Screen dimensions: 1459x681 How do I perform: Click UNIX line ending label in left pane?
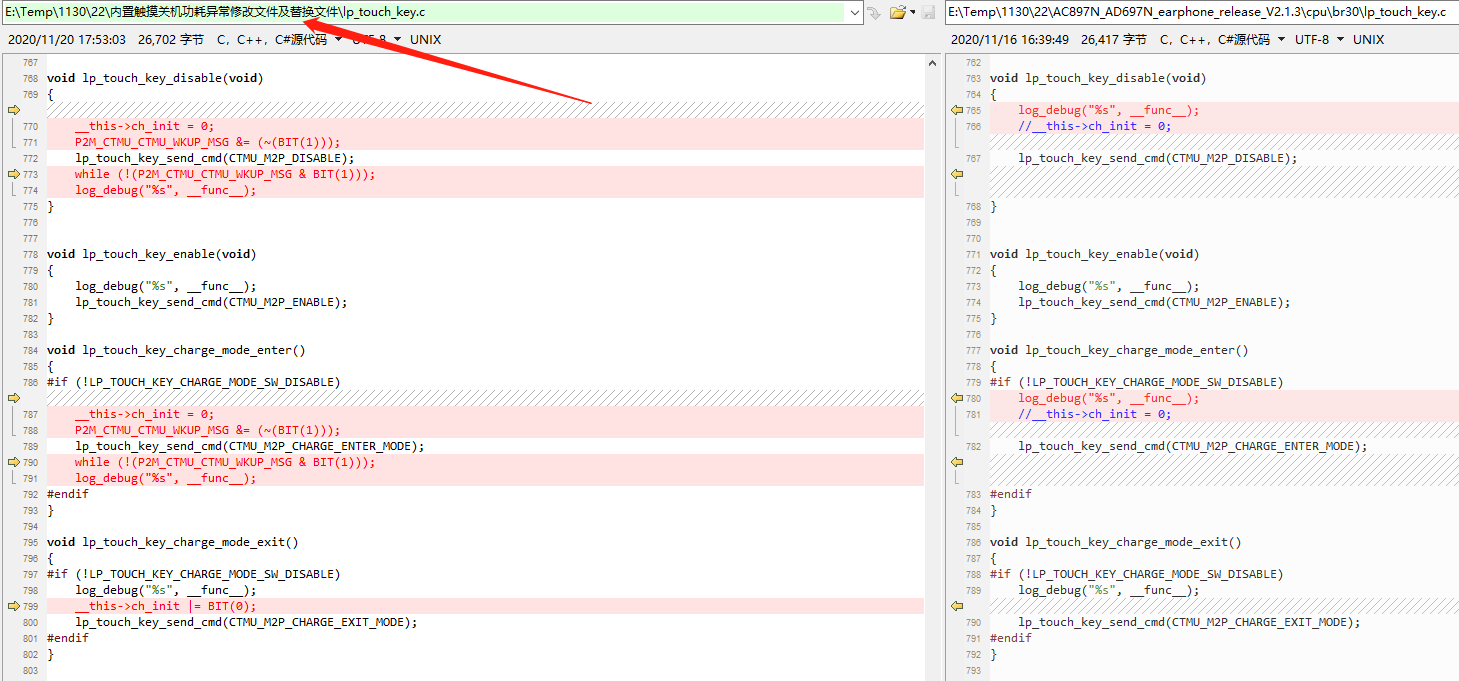click(x=425, y=39)
